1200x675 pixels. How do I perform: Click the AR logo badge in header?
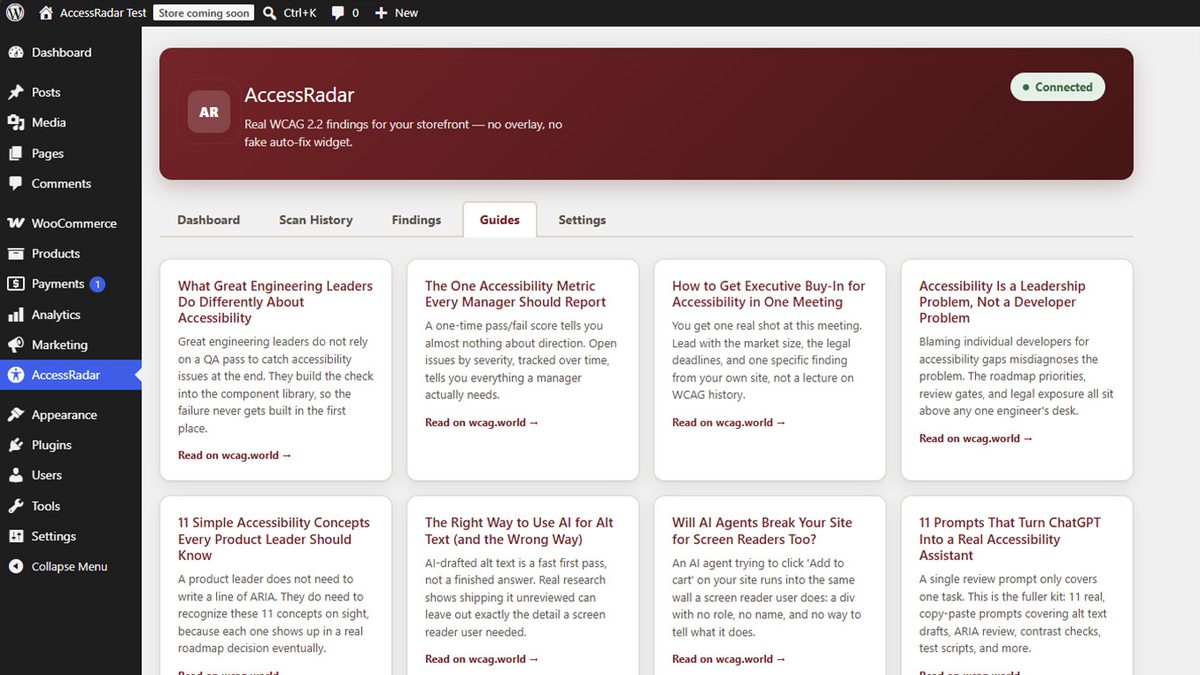[209, 112]
